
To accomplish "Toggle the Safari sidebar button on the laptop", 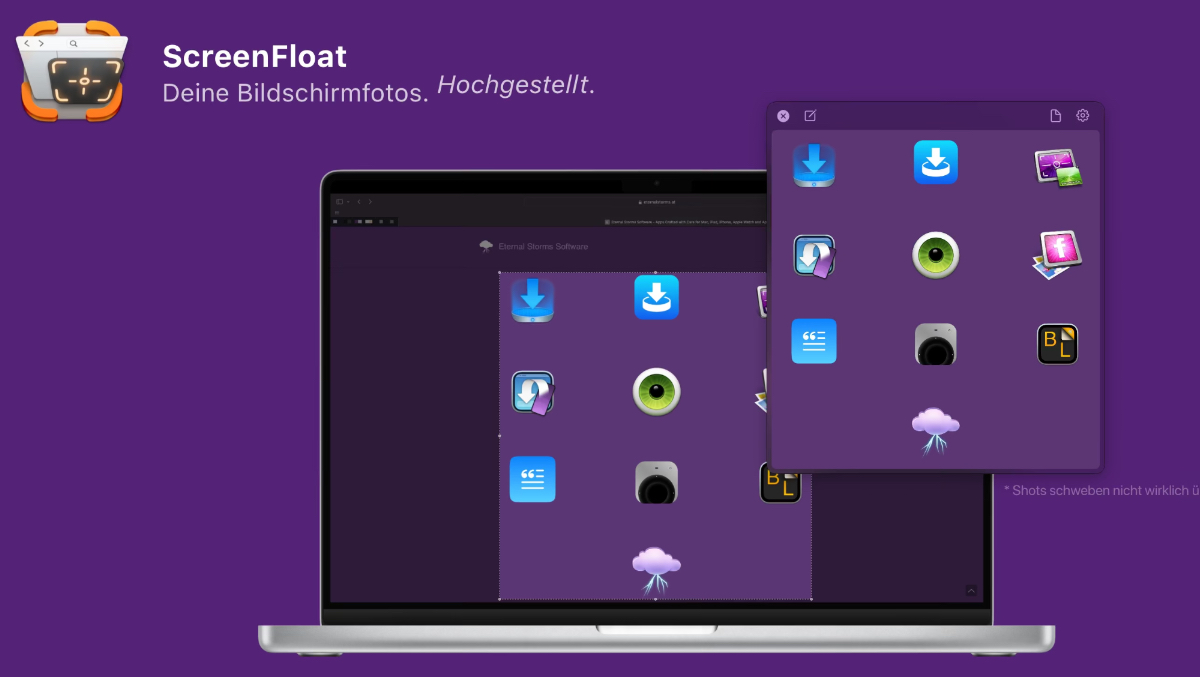I will (340, 201).
